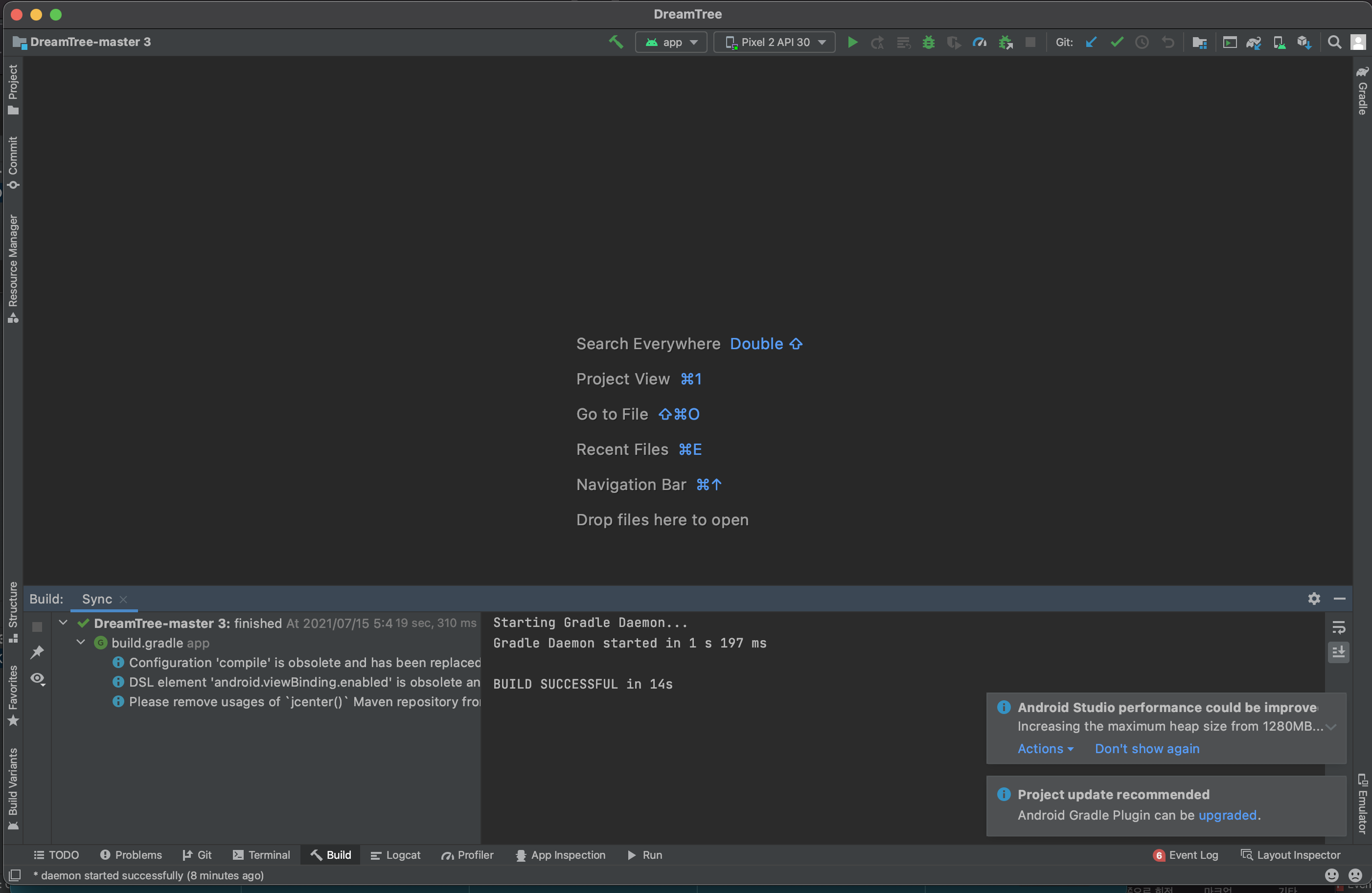Open Search Everywhere magnifier icon
Image resolution: width=1372 pixels, height=893 pixels.
[x=1334, y=42]
